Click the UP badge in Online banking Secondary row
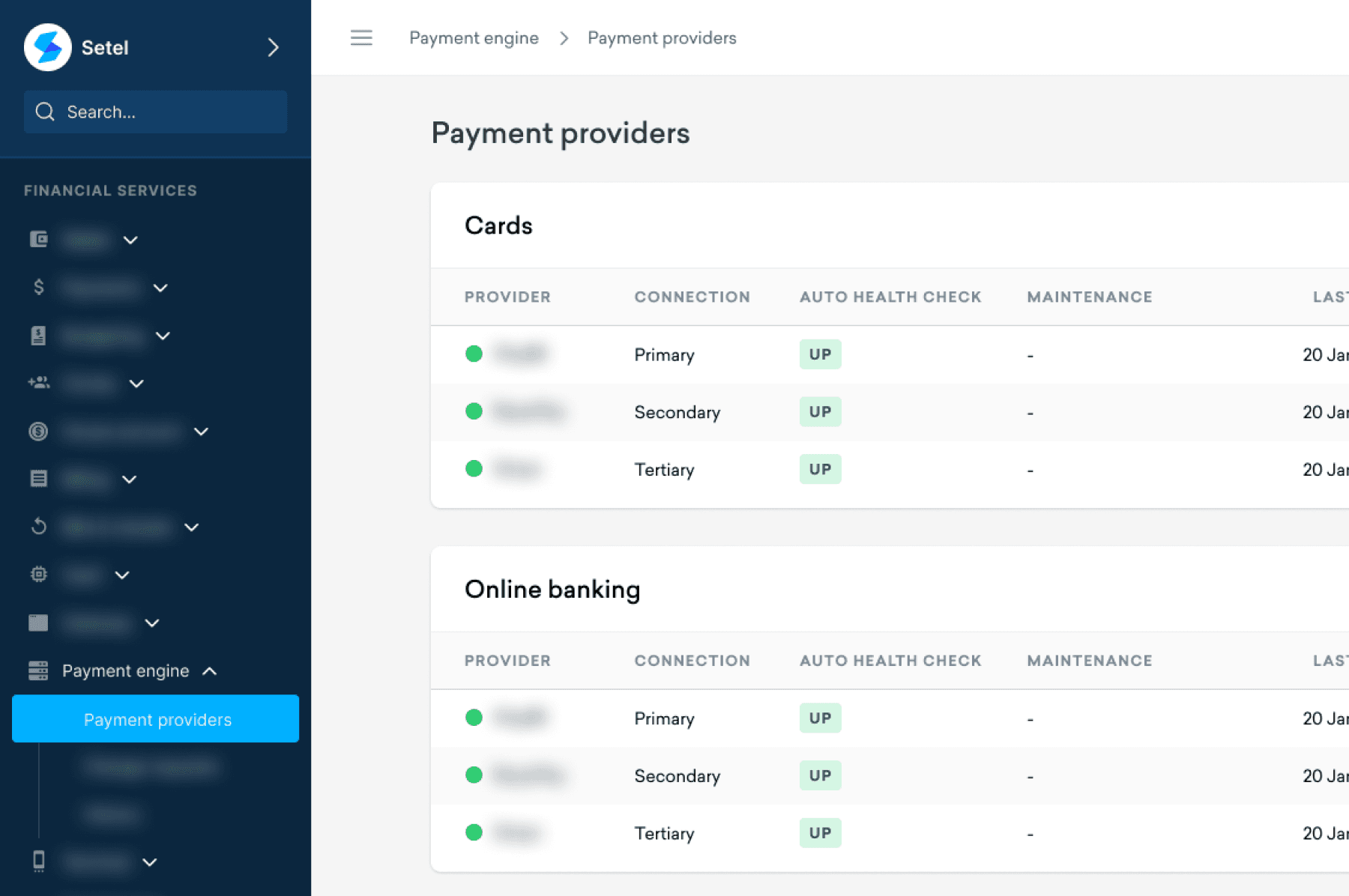Screen dimensions: 1349x896 pyautogui.click(x=820, y=775)
